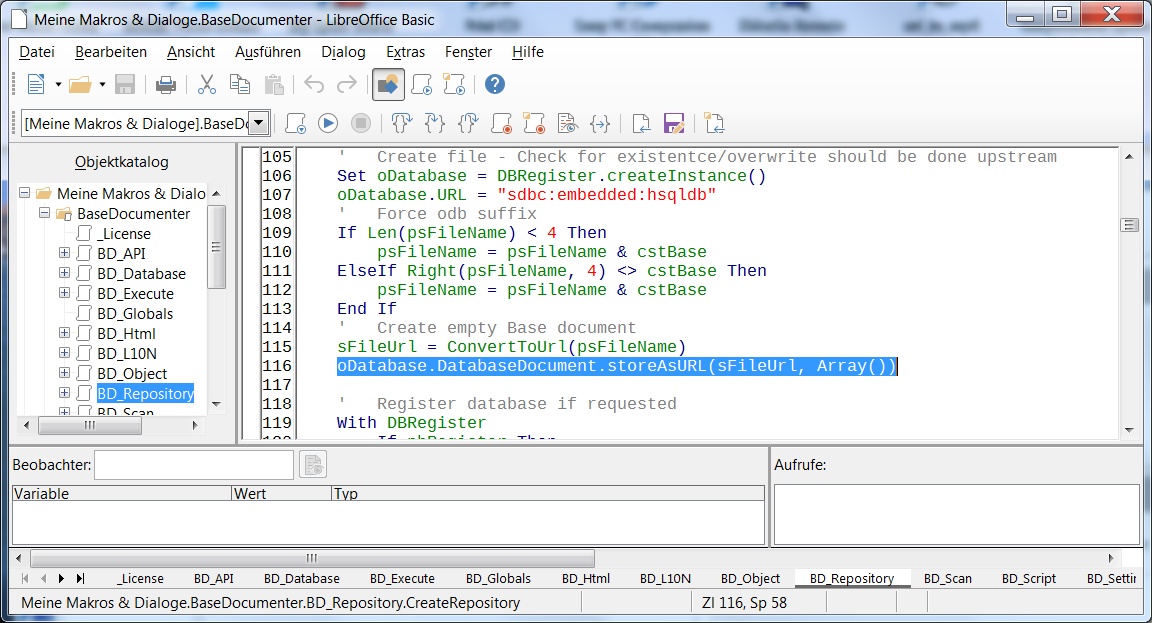Switch to the BD_Scan module tab
Screen dimensions: 1152x623
(948, 579)
